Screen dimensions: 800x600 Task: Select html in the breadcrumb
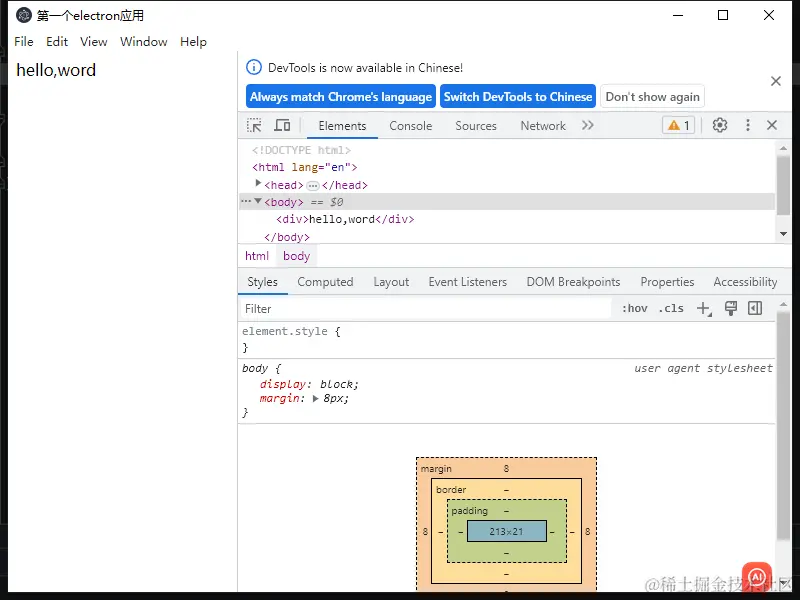point(257,256)
